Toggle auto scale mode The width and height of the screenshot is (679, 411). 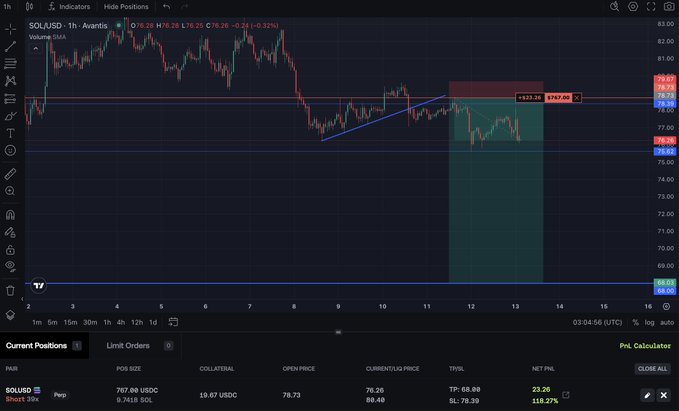667,323
